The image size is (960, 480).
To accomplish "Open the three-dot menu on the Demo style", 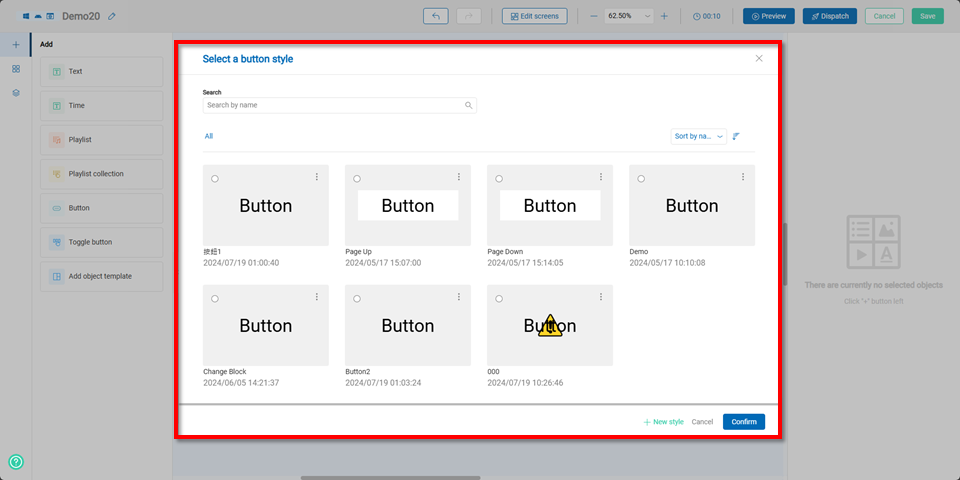I will click(743, 177).
